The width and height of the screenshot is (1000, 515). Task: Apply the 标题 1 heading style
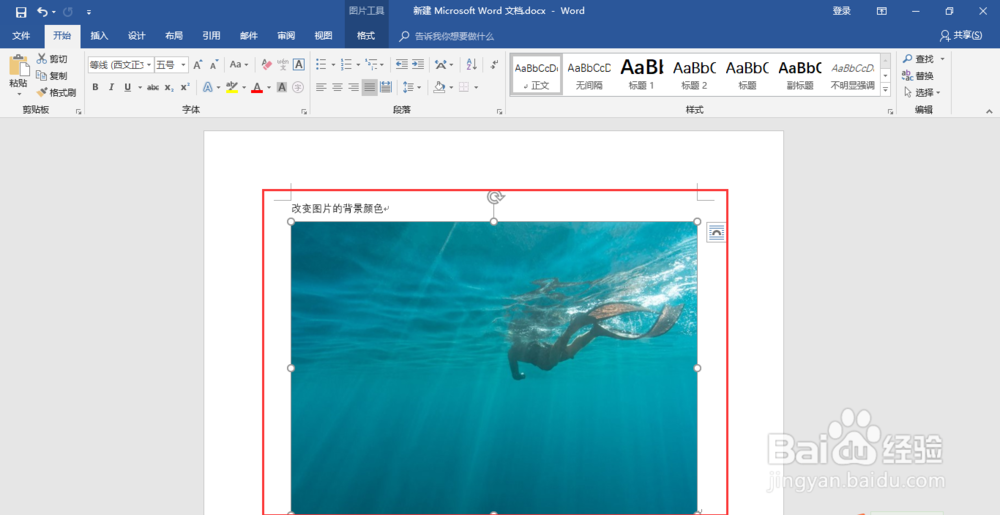pos(642,75)
